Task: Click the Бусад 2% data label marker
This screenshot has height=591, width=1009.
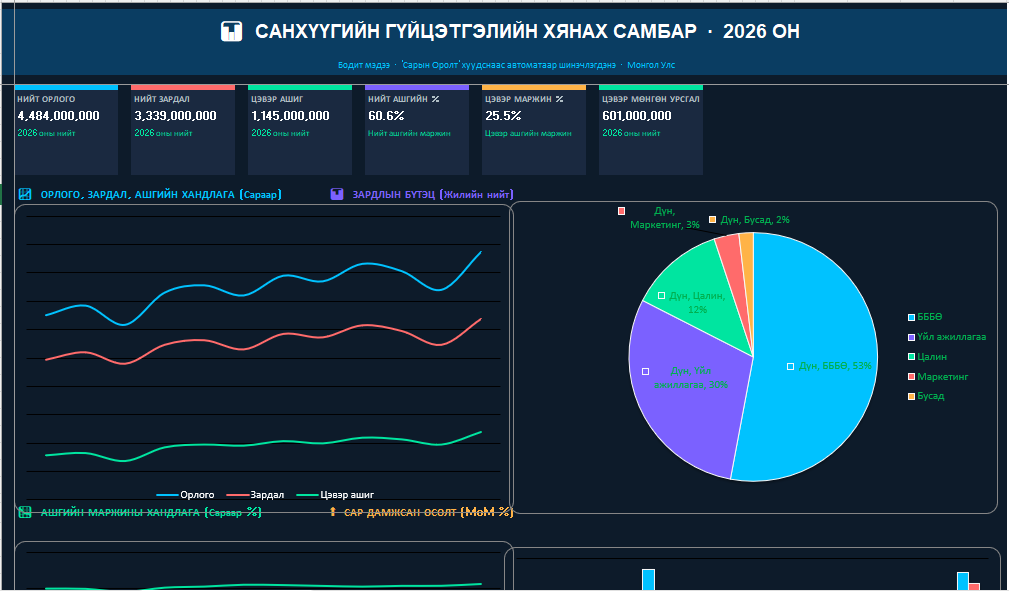Action: (712, 219)
